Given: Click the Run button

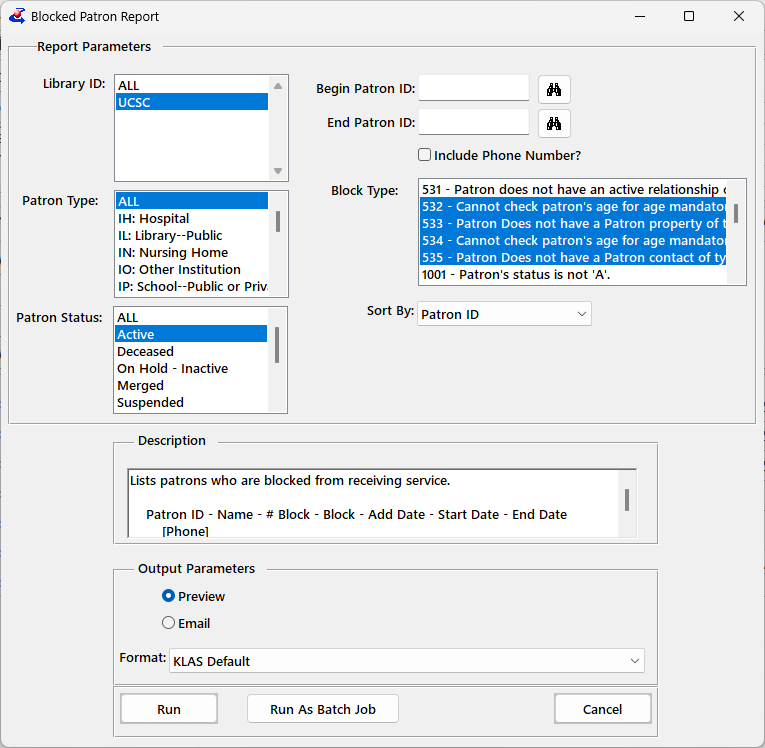Looking at the screenshot, I should [169, 709].
